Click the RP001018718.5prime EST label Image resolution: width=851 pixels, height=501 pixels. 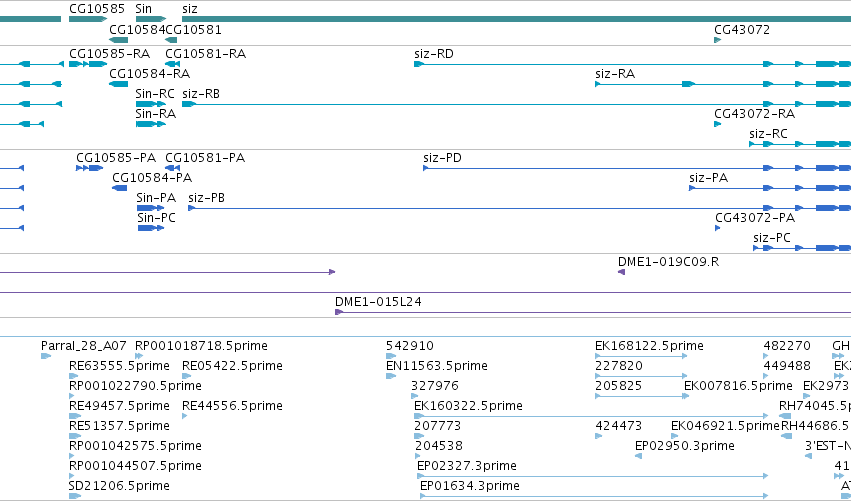[x=201, y=346]
